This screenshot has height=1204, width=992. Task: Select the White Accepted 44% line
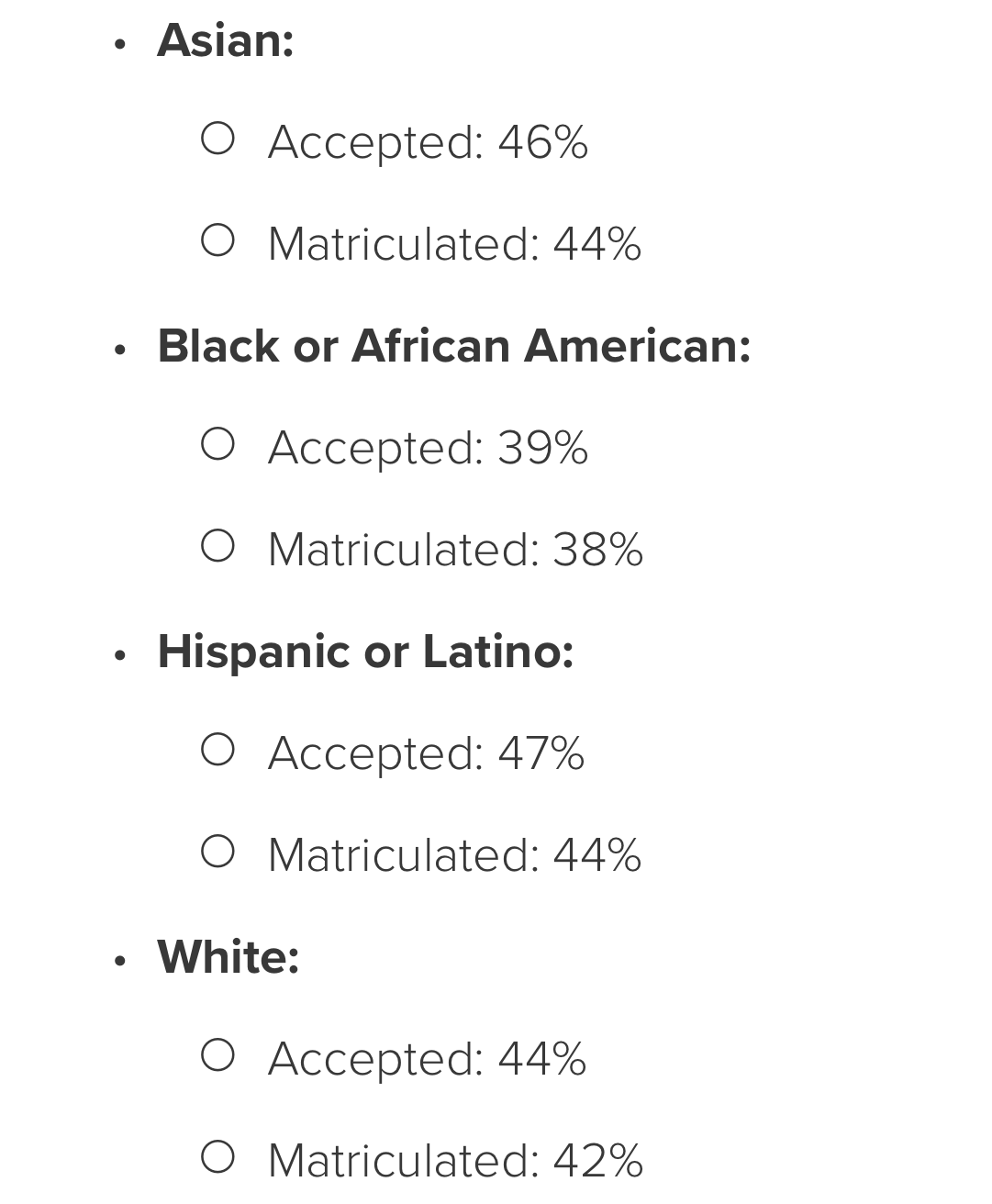click(427, 1059)
